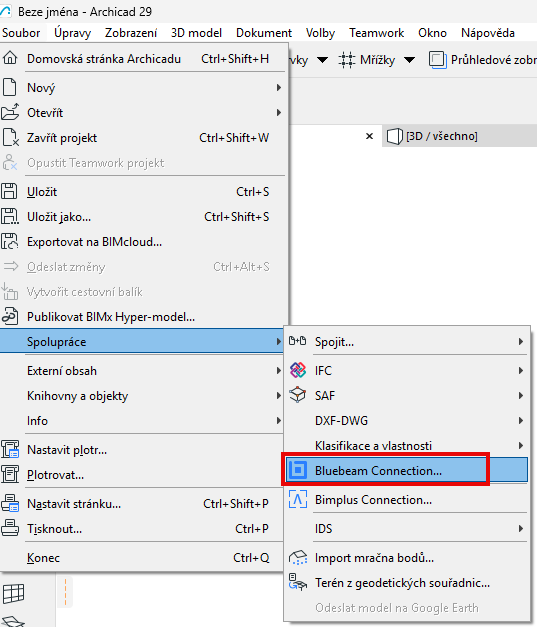
Task: Click the SAF box icon
Action: coord(297,395)
